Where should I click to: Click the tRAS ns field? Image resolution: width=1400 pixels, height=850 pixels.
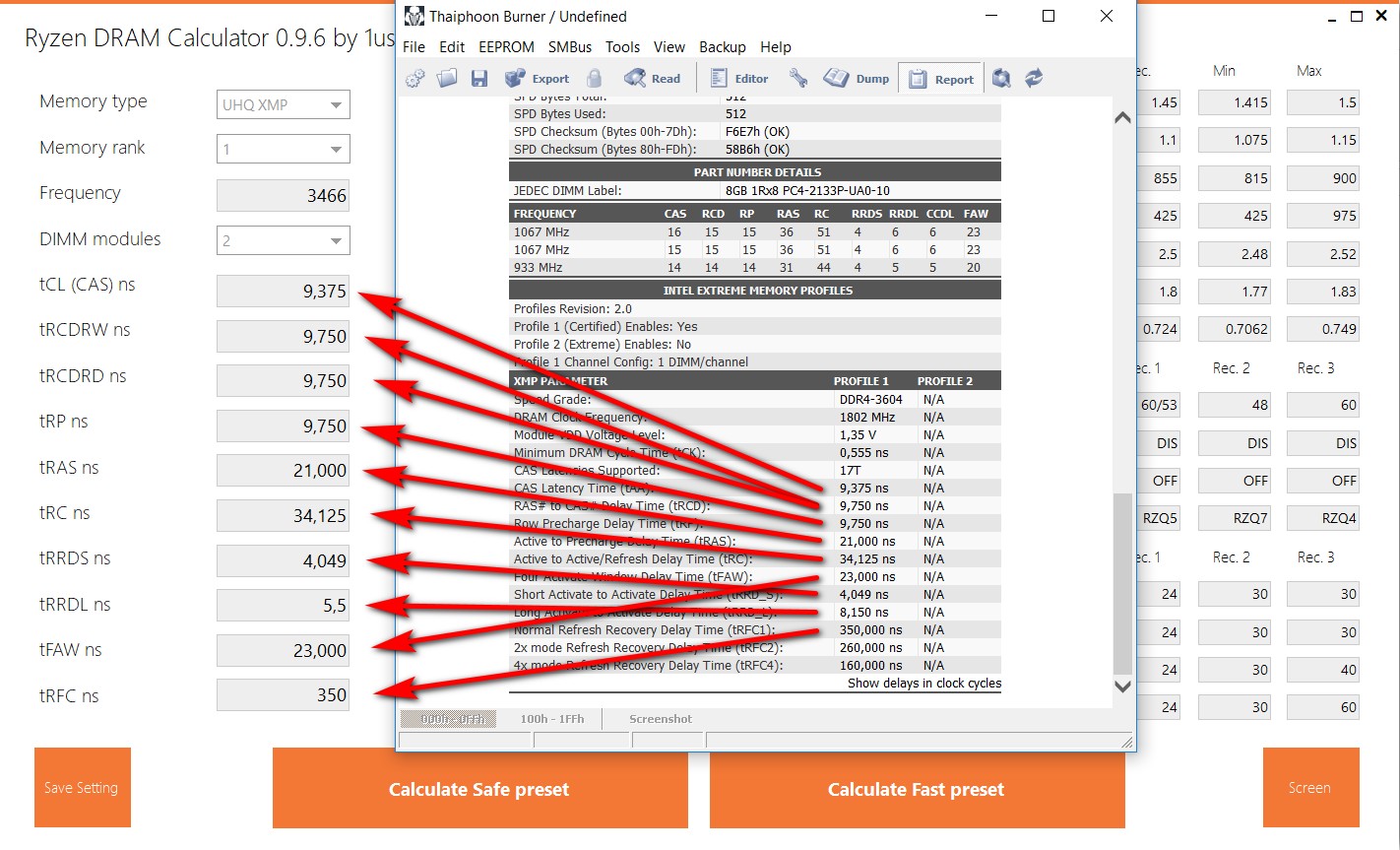(284, 470)
